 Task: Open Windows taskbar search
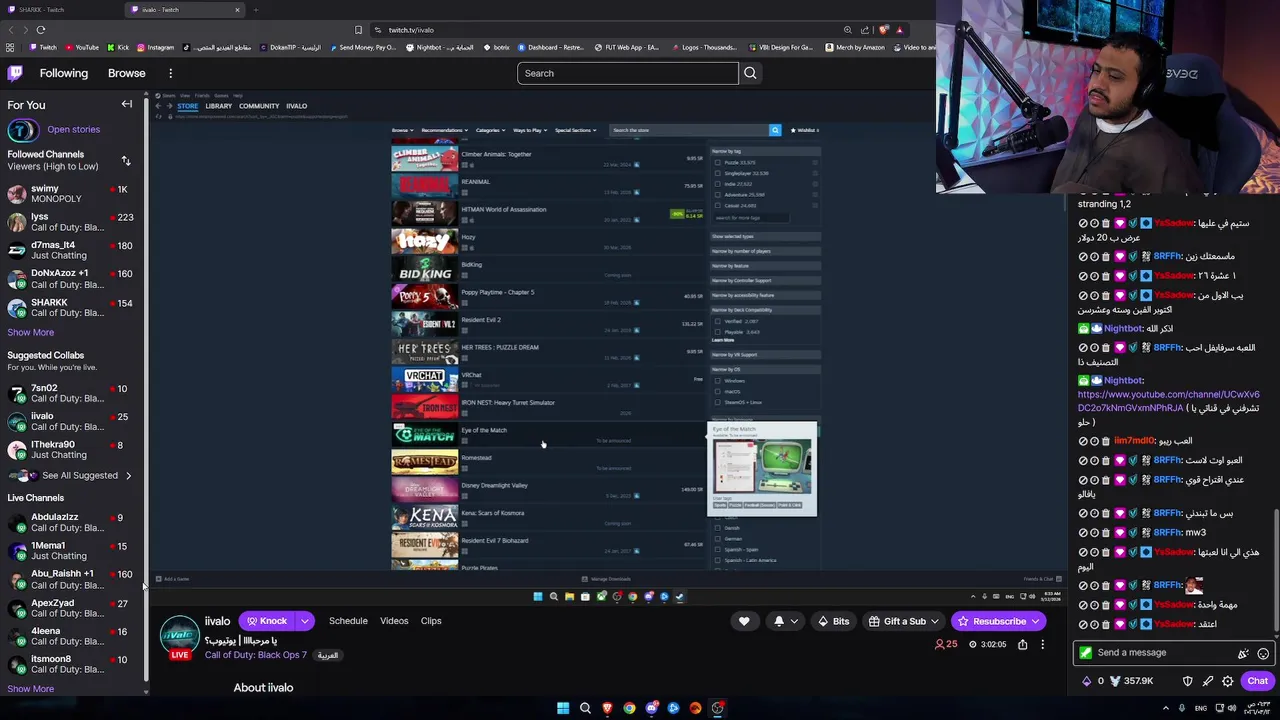[x=585, y=708]
